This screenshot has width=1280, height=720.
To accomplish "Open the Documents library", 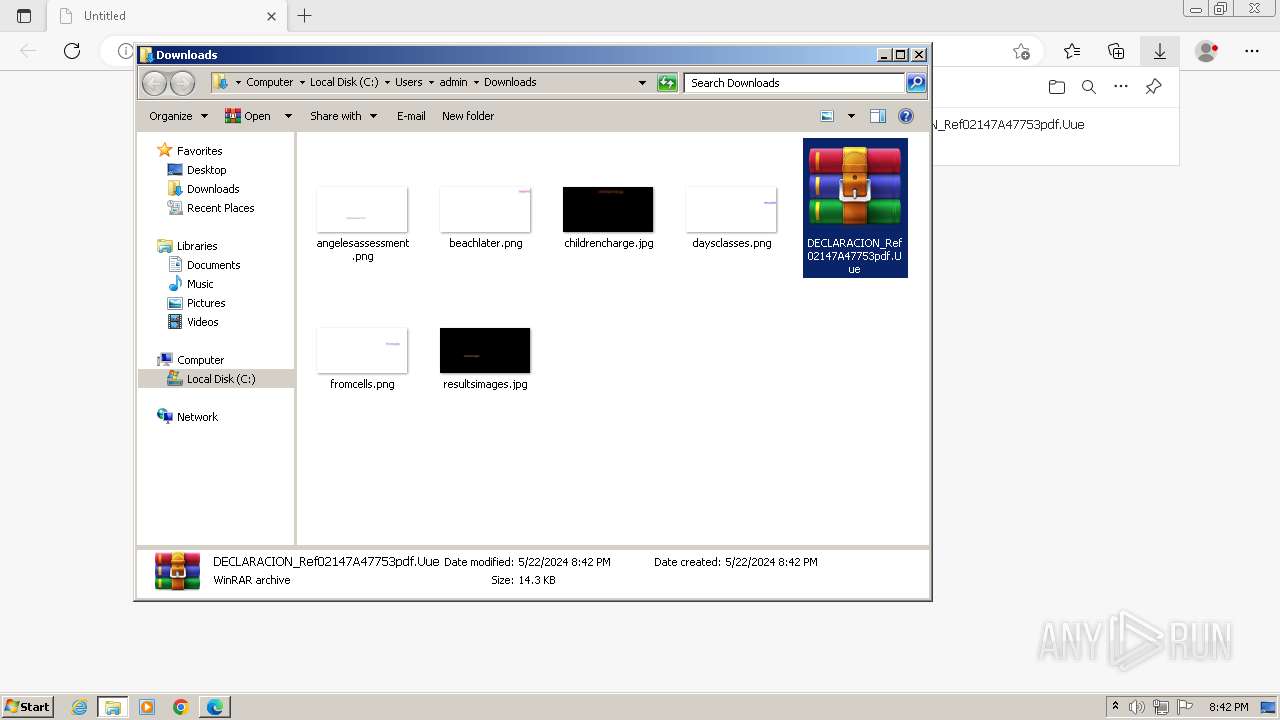I will point(213,265).
